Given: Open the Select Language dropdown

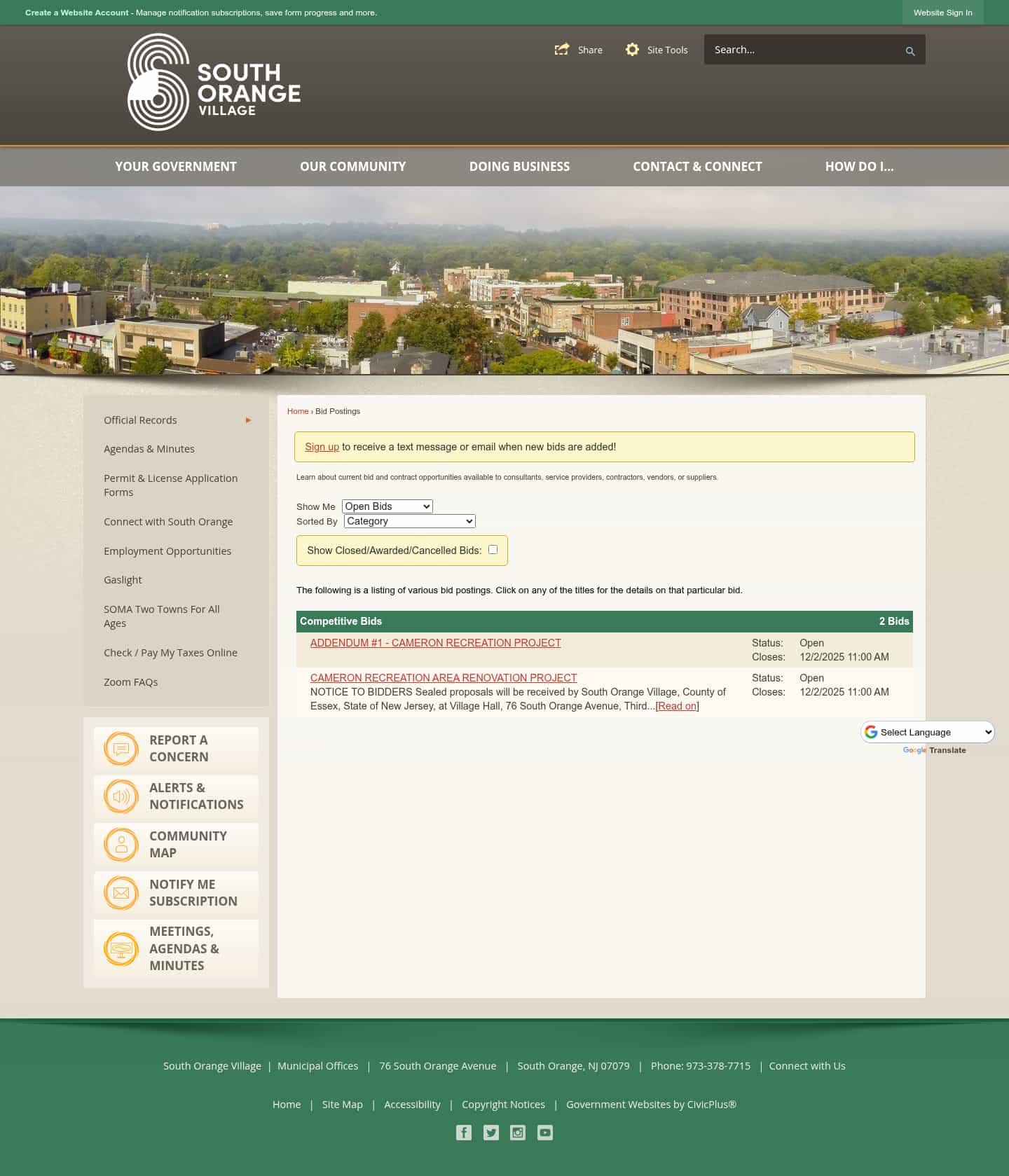Looking at the screenshot, I should pyautogui.click(x=928, y=732).
